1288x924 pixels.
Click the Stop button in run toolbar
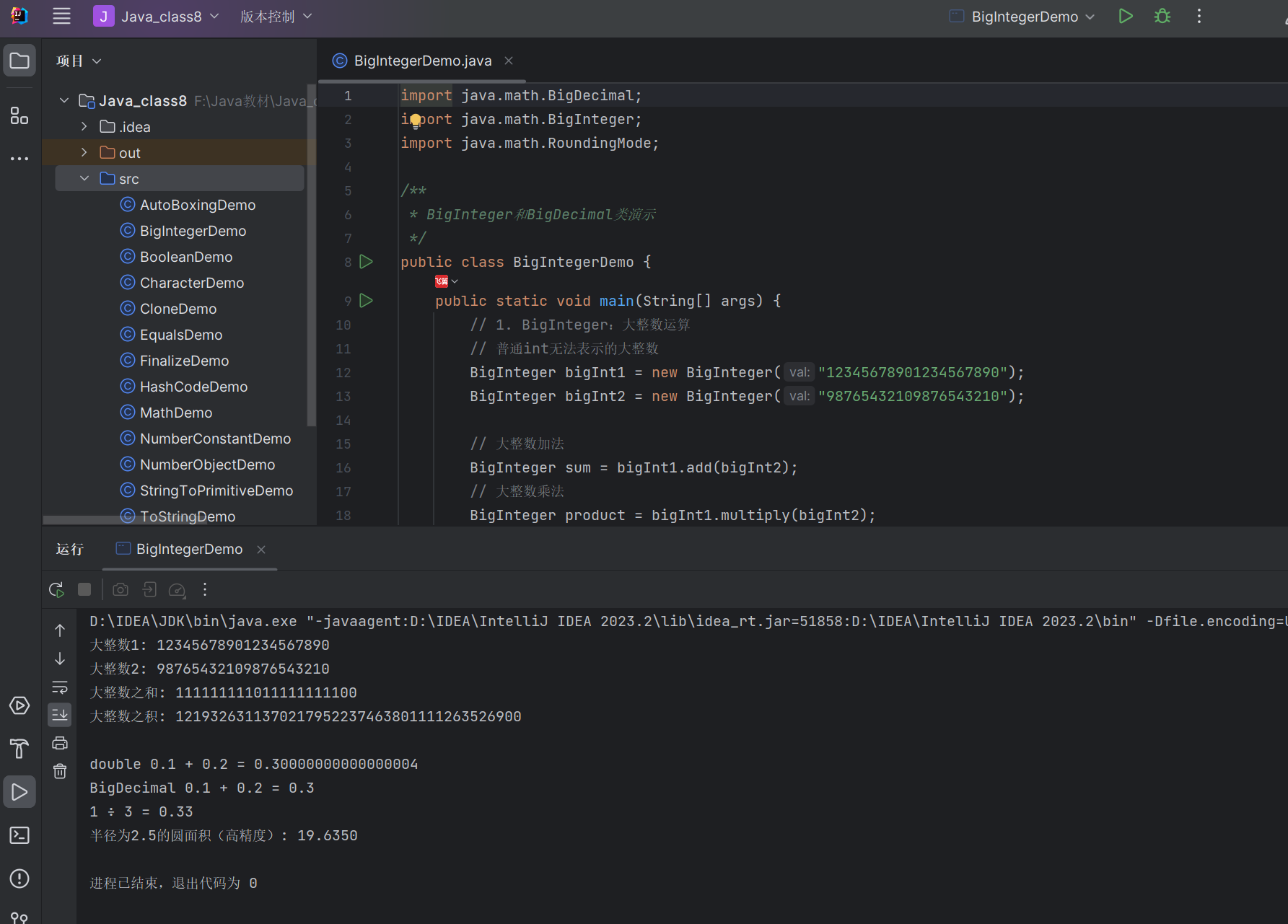pos(84,589)
